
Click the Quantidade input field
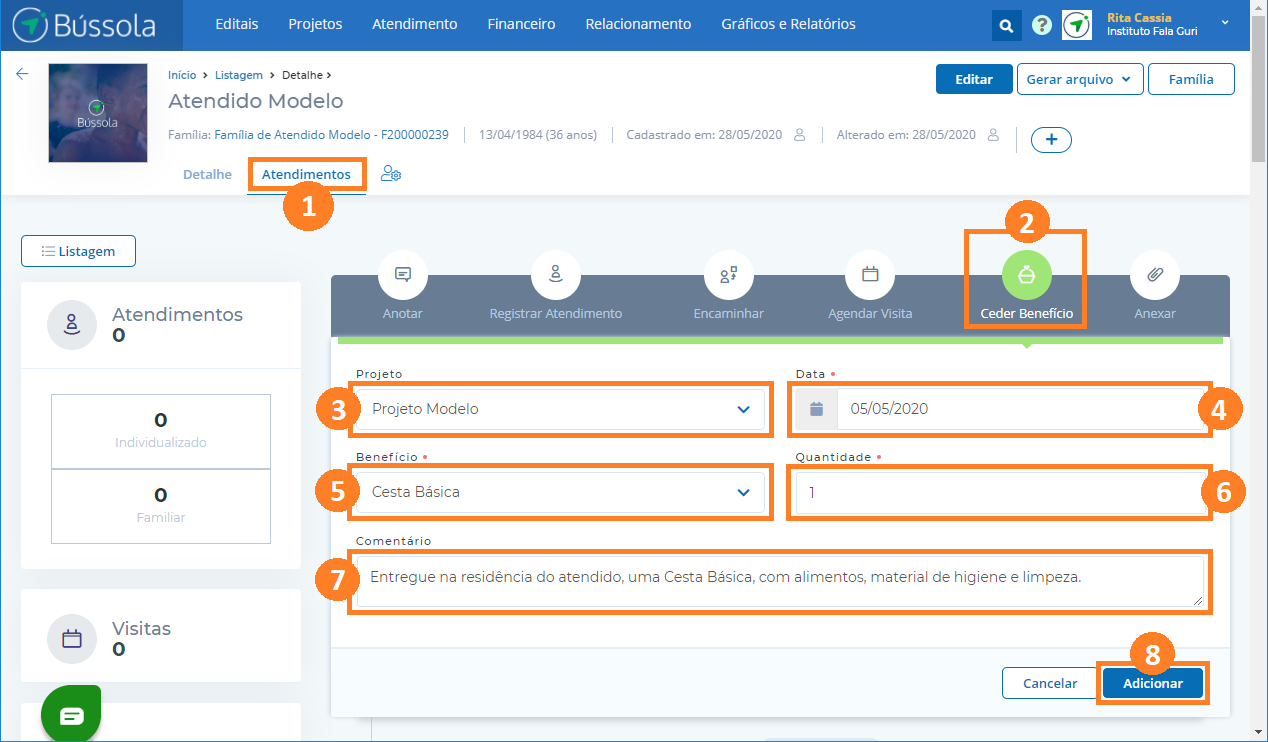click(1001, 492)
